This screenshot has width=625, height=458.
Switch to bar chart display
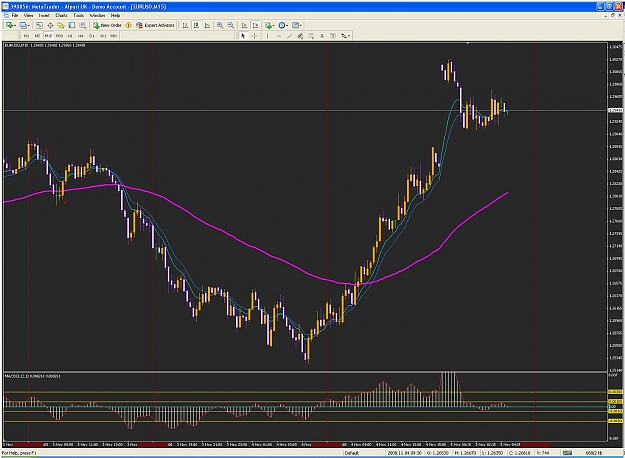coord(185,25)
